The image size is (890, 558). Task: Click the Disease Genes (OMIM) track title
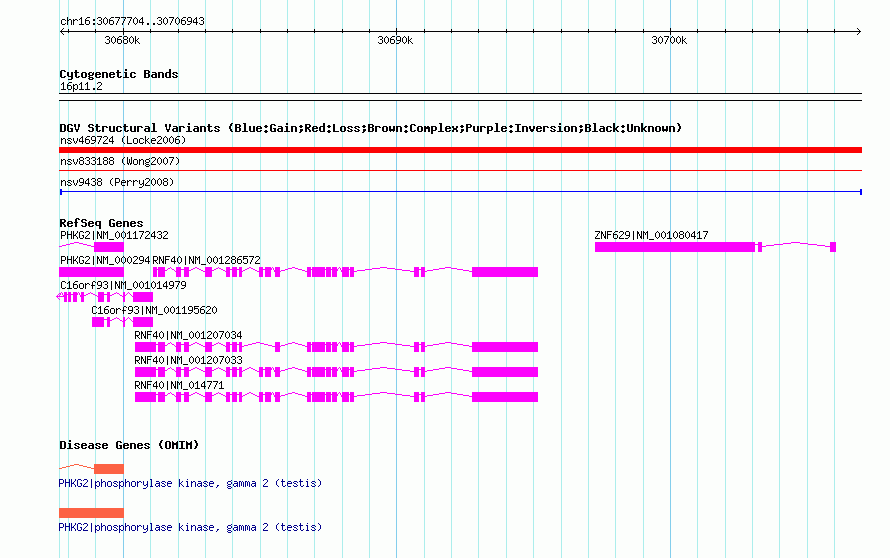[129, 445]
